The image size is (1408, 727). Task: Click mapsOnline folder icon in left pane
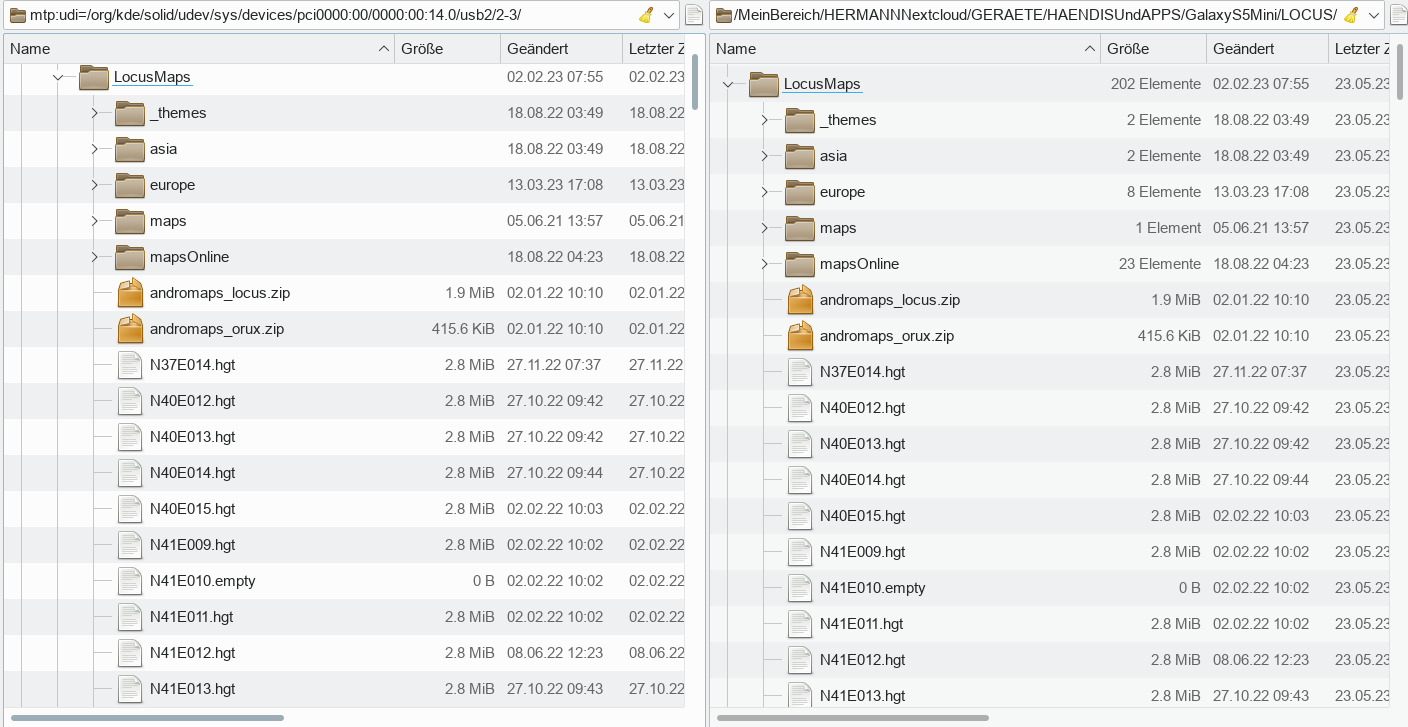[x=130, y=257]
